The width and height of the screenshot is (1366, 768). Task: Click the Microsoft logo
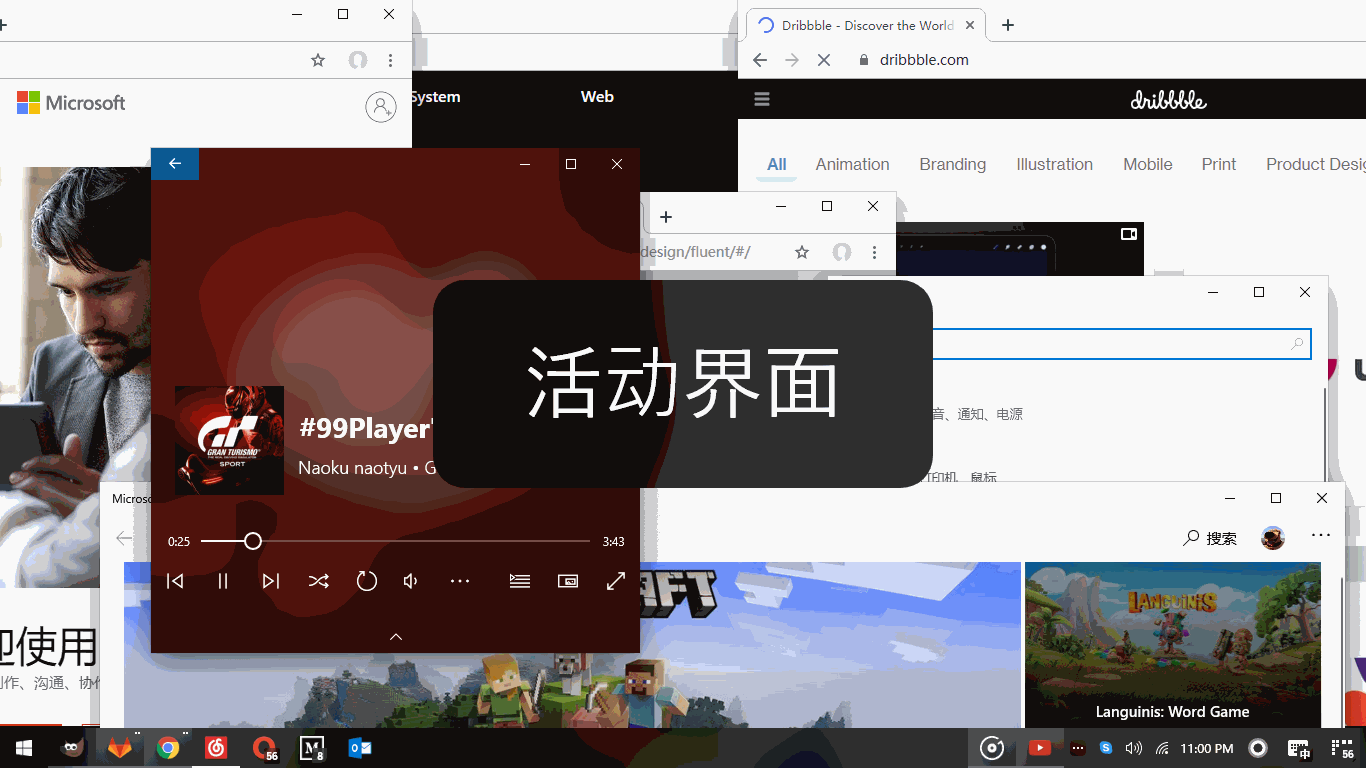[71, 103]
